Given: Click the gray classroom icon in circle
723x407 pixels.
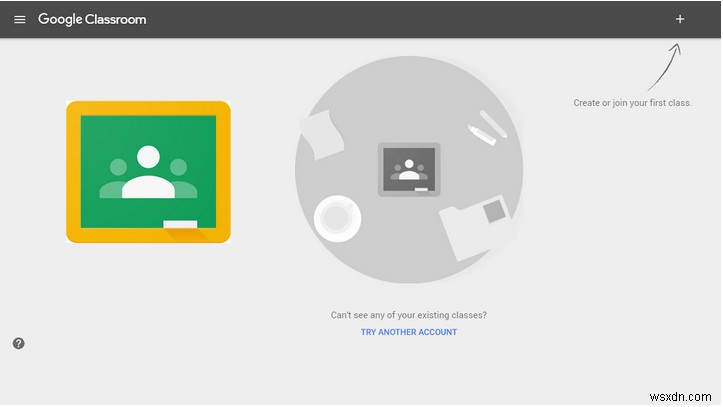Looking at the screenshot, I should pyautogui.click(x=409, y=170).
